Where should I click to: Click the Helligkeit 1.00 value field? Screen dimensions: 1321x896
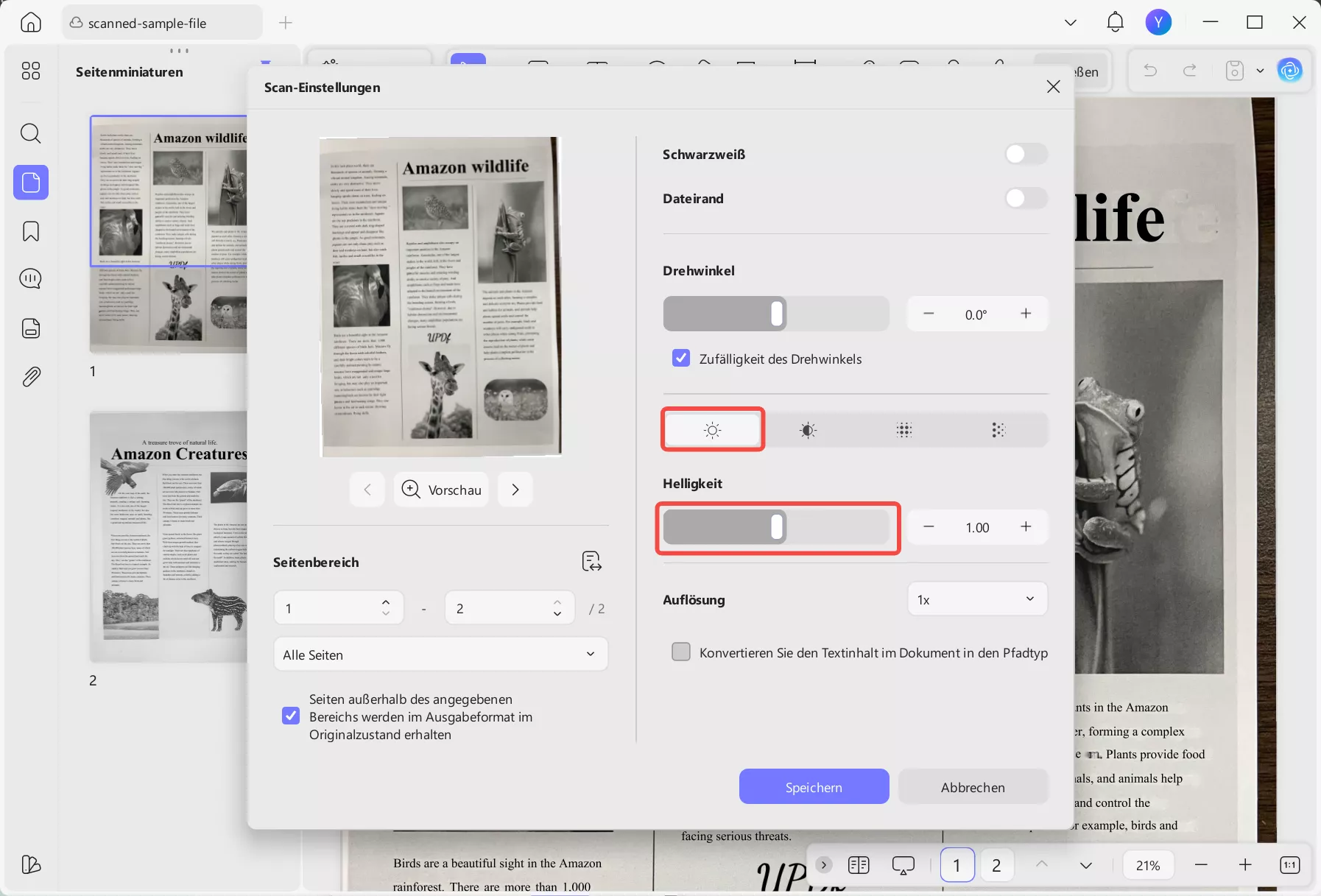click(977, 527)
